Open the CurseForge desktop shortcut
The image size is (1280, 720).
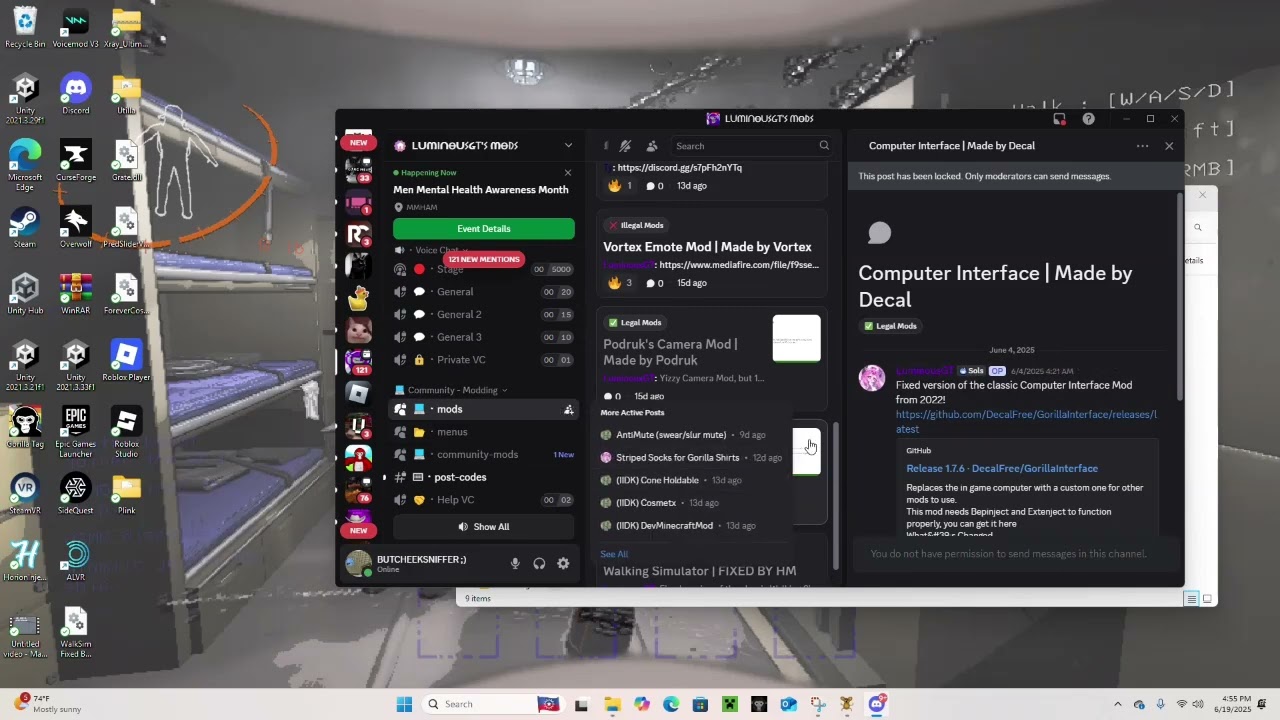coord(75,160)
